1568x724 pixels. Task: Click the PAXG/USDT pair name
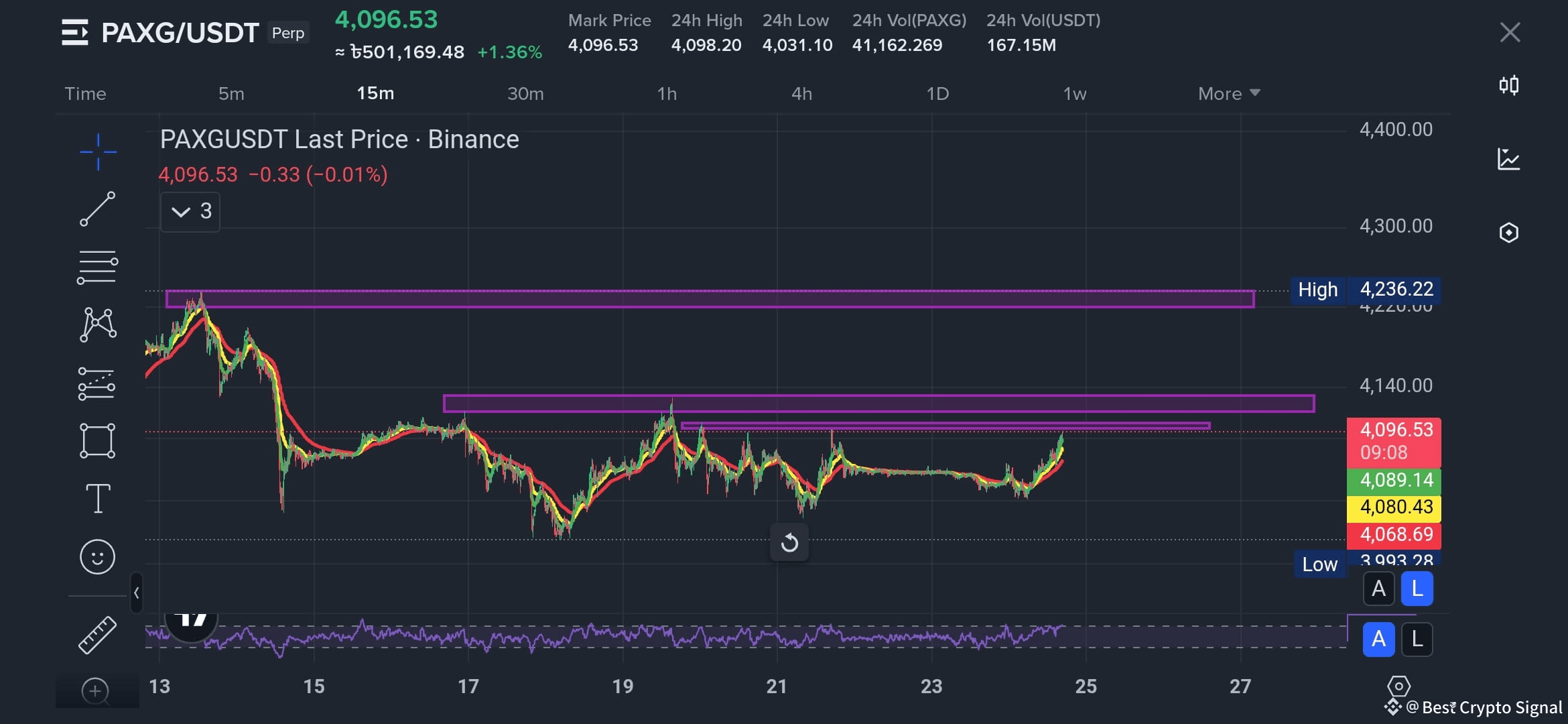point(180,32)
